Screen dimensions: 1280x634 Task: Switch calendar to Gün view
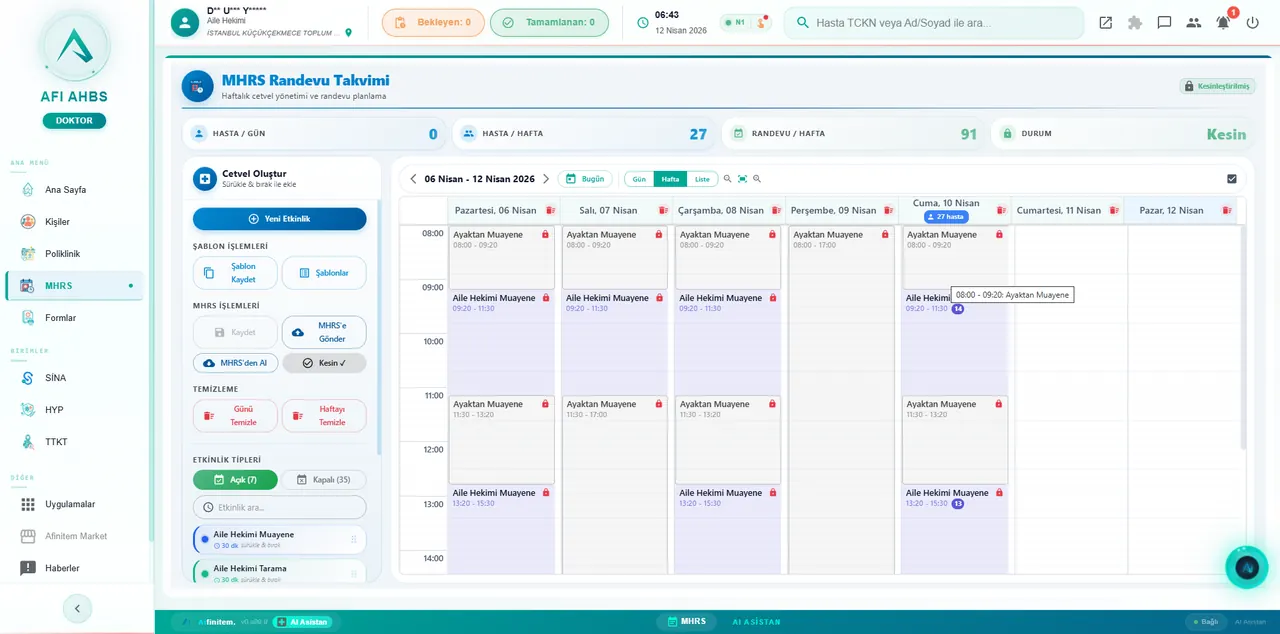click(640, 179)
